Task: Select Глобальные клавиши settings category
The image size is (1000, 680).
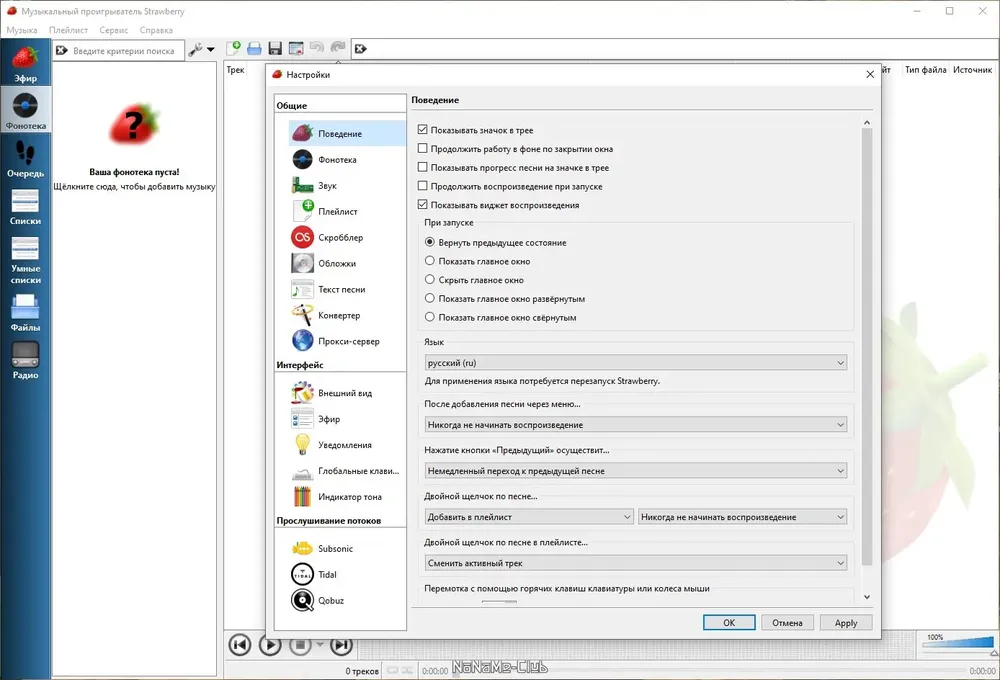Action: point(347,471)
